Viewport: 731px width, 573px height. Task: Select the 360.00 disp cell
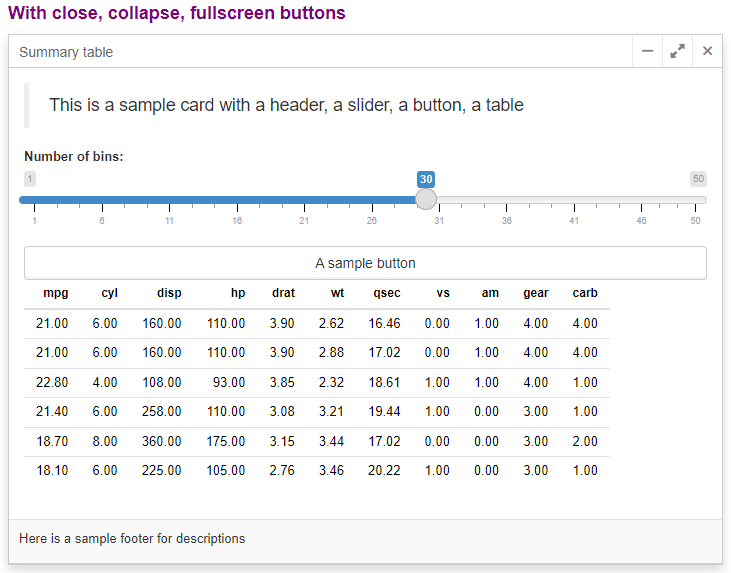(162, 441)
